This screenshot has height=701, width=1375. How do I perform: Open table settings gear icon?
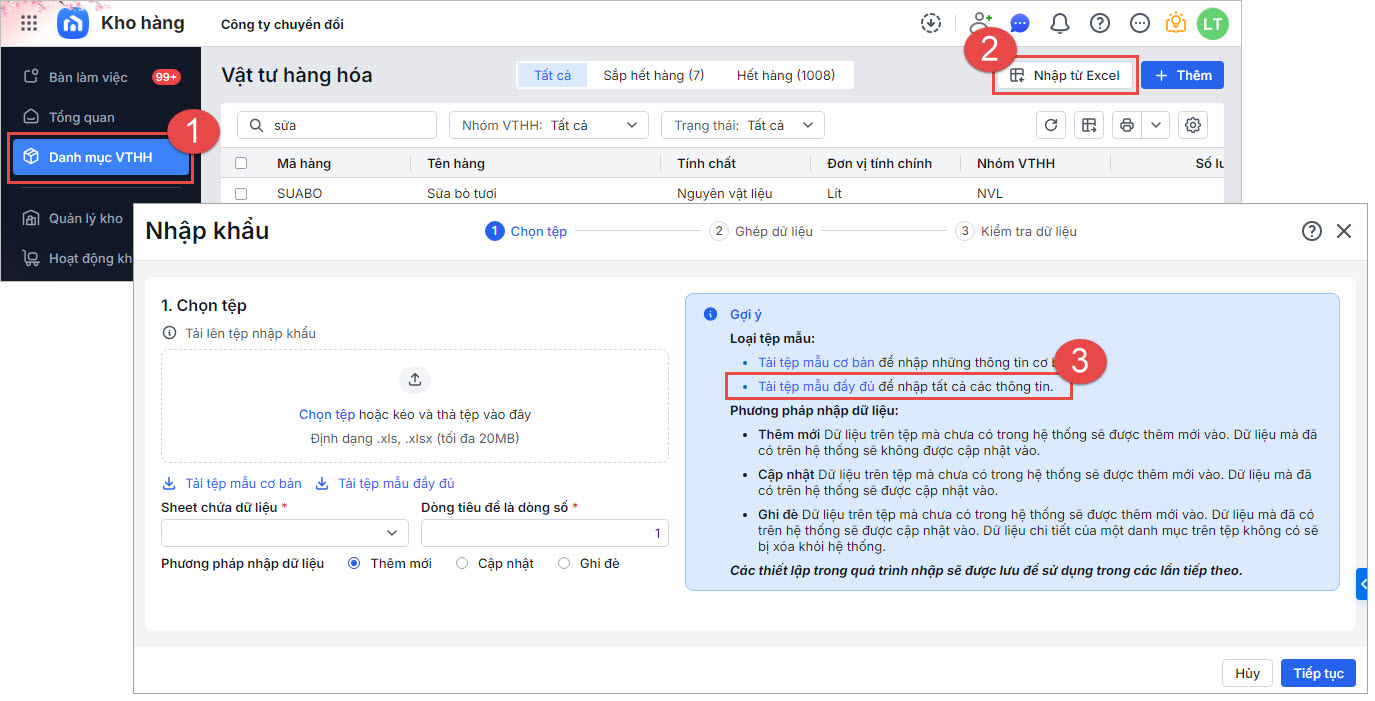[1192, 125]
